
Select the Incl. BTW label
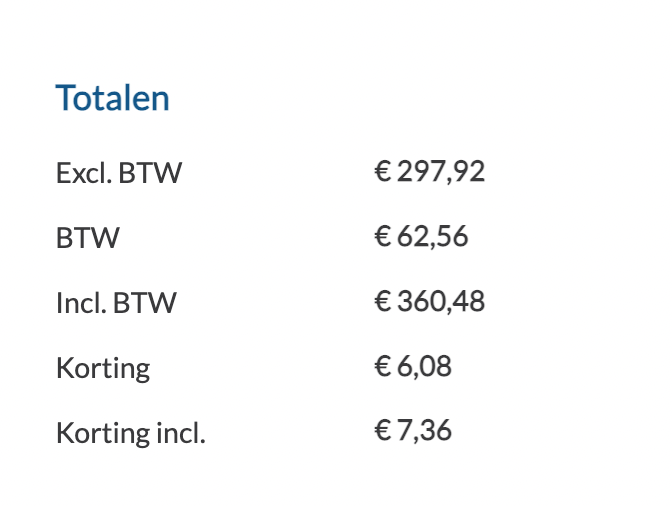116,303
